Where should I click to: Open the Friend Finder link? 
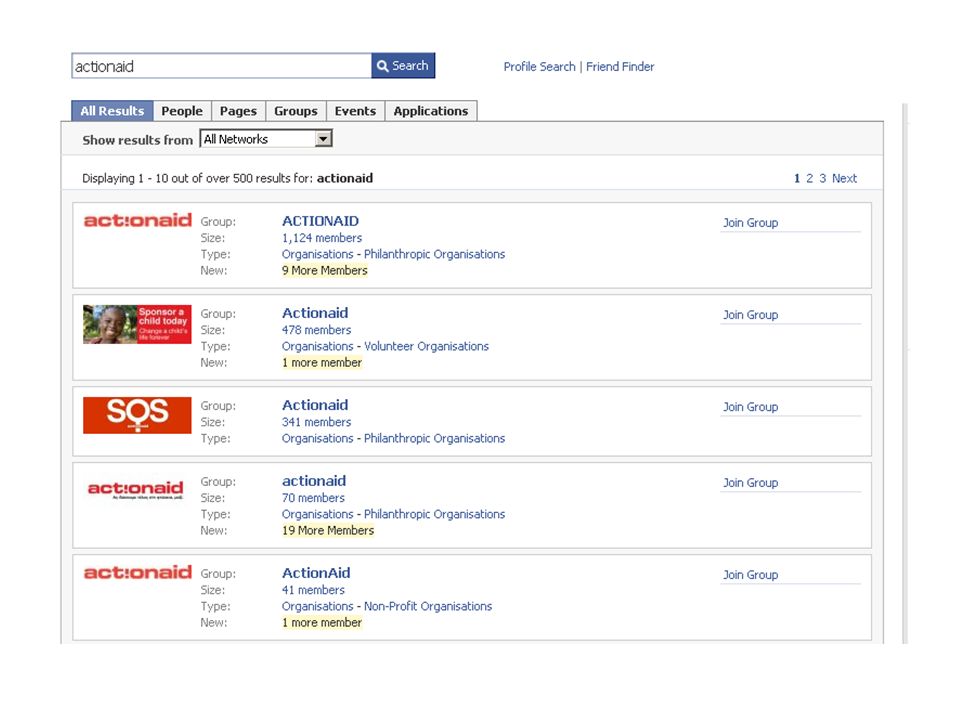620,66
